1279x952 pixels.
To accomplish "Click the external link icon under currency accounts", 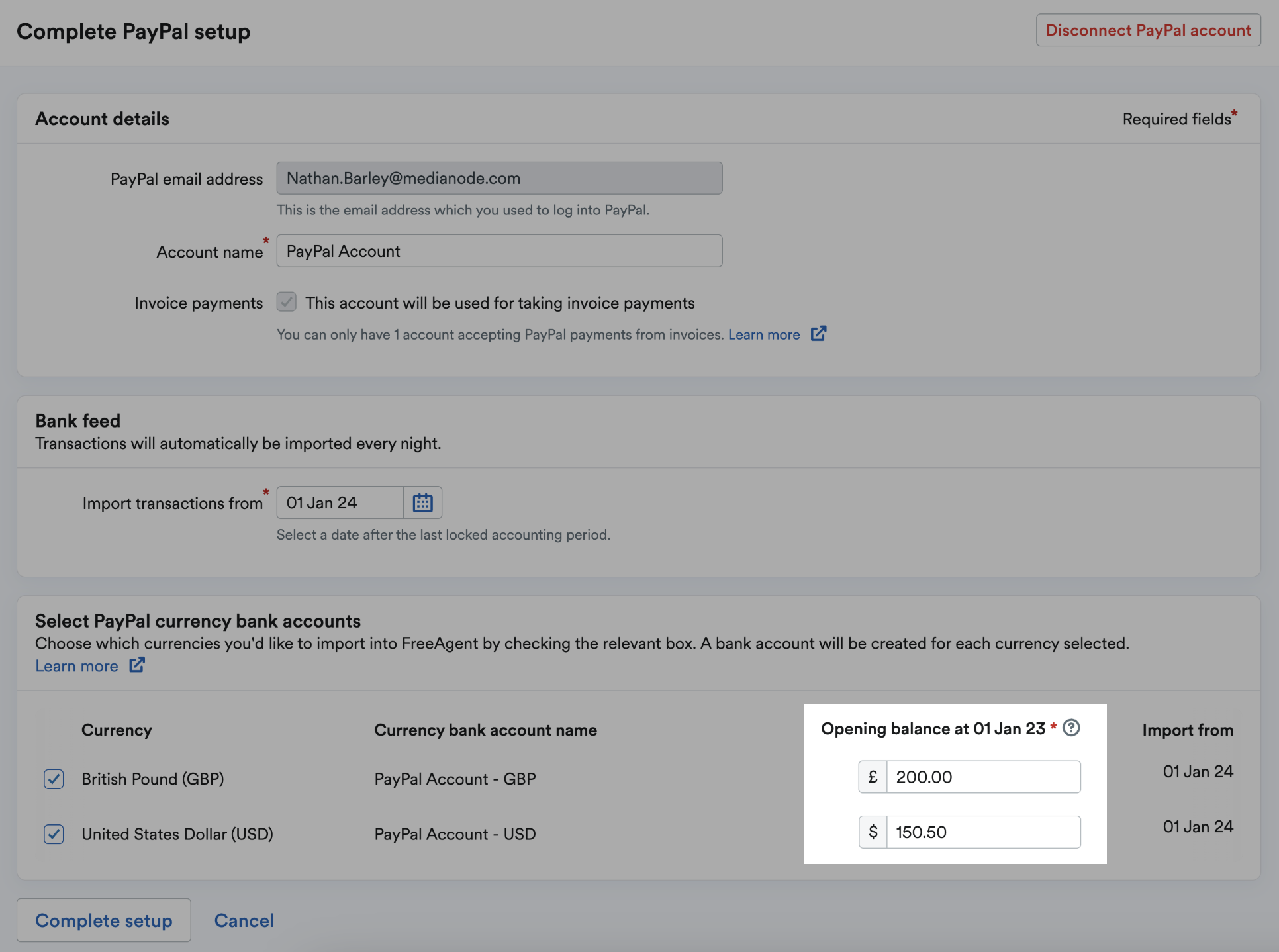I will click(x=137, y=665).
